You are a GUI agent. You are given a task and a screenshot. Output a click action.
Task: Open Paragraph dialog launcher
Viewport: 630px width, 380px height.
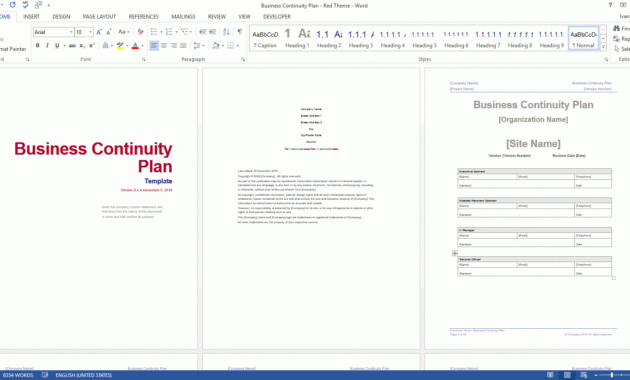(243, 59)
